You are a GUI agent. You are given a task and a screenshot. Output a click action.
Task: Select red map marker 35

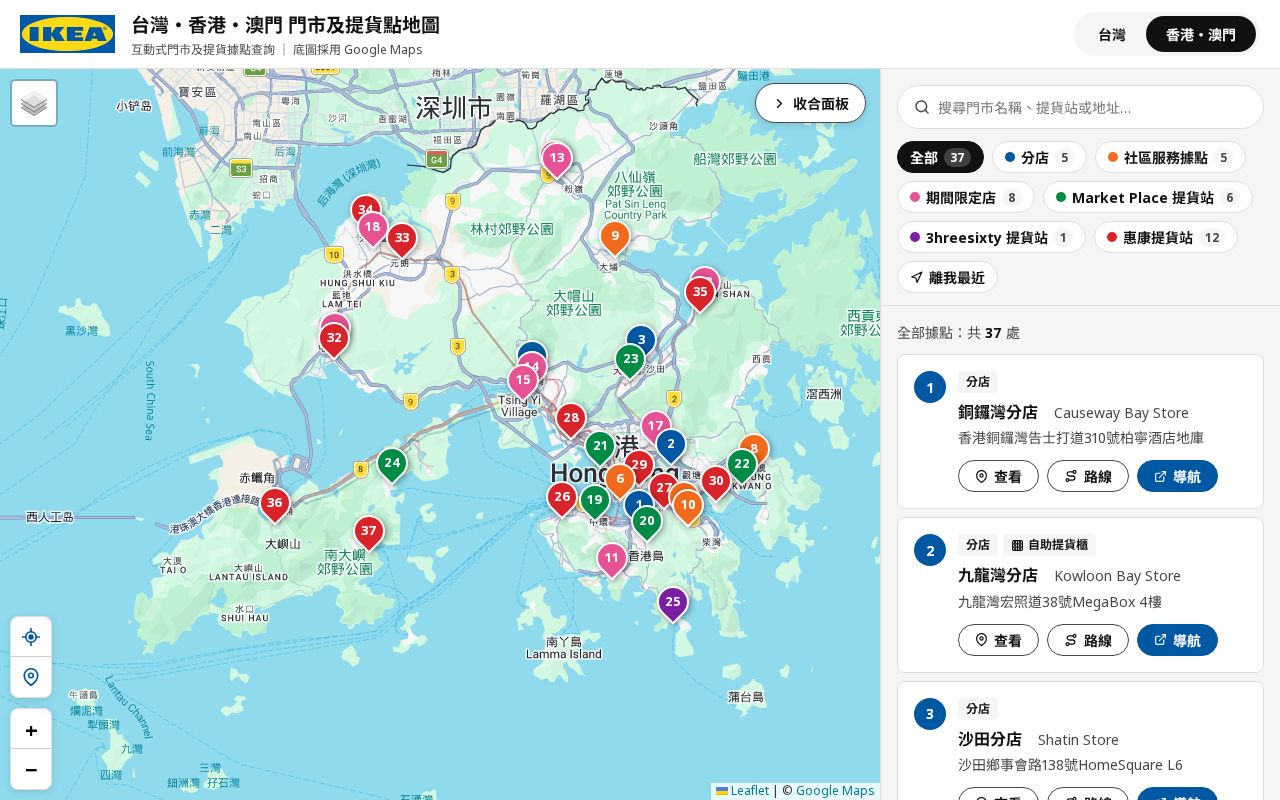coord(700,294)
